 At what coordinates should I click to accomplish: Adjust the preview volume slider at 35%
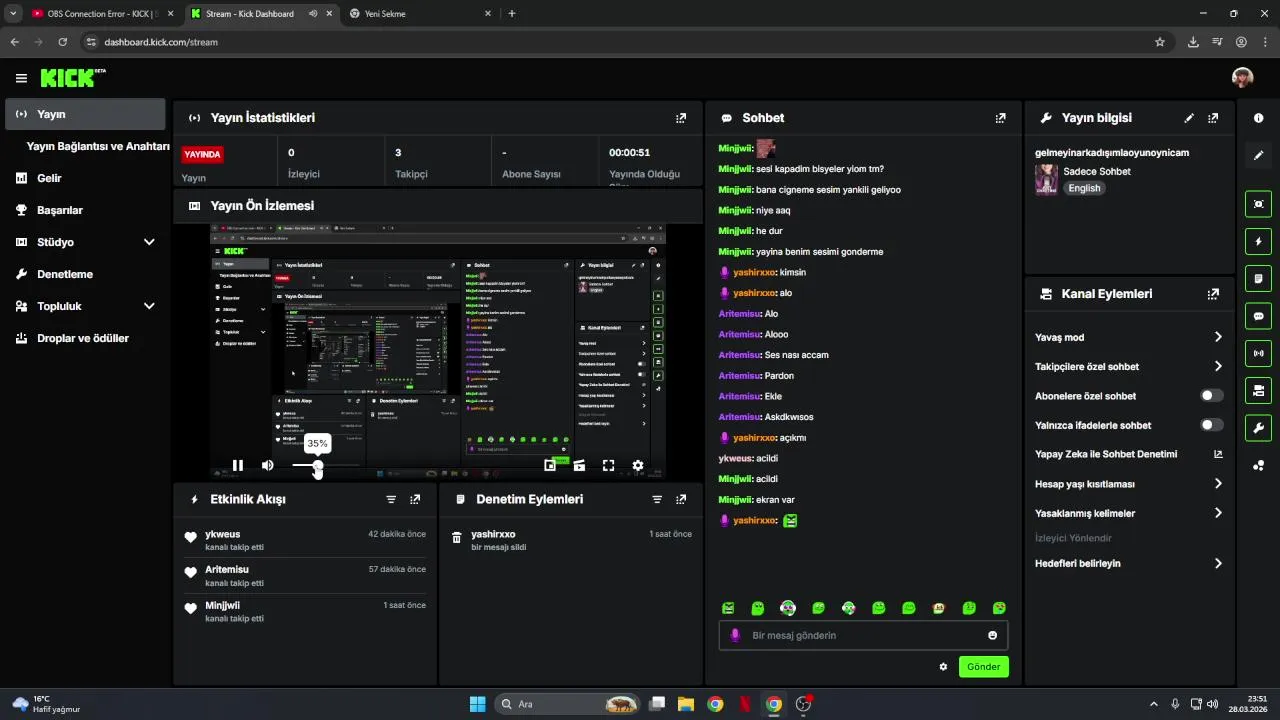pyautogui.click(x=318, y=465)
